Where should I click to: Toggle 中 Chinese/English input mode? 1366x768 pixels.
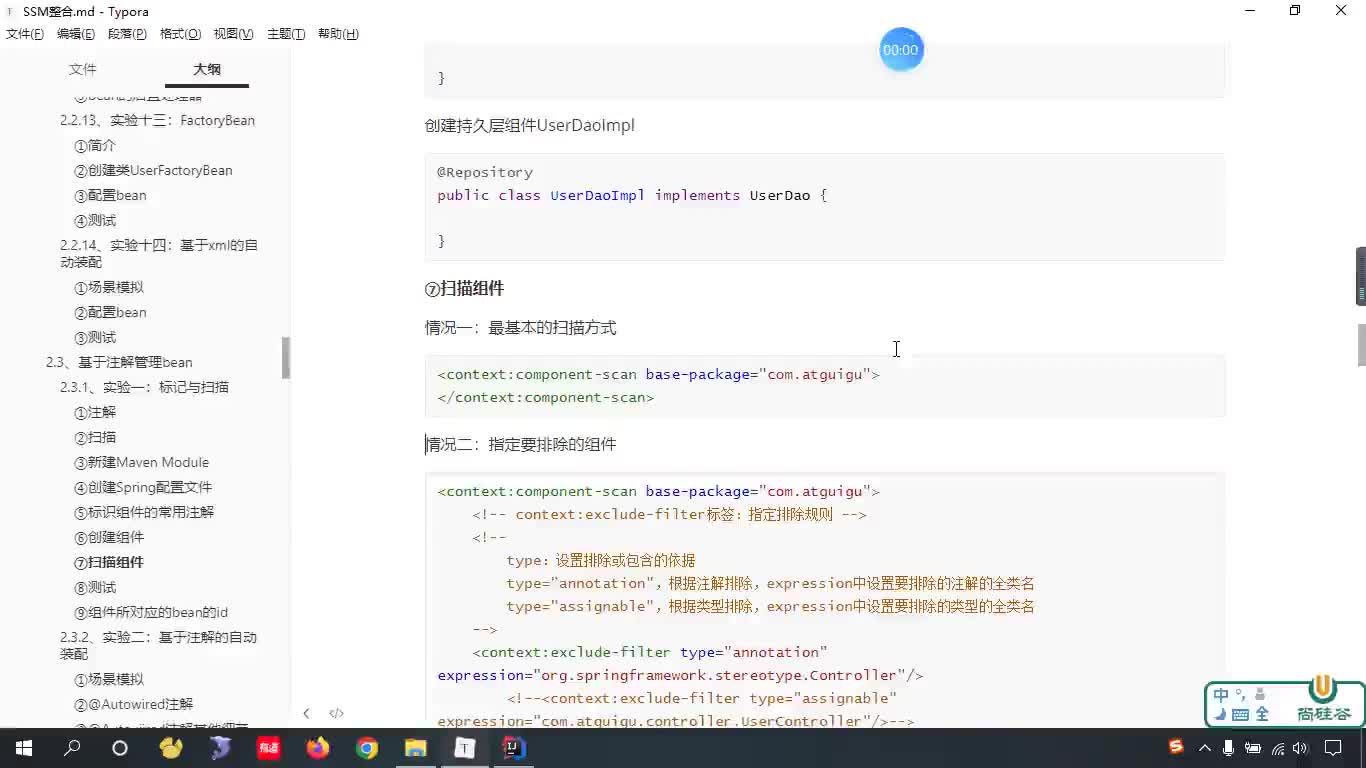click(x=1221, y=695)
